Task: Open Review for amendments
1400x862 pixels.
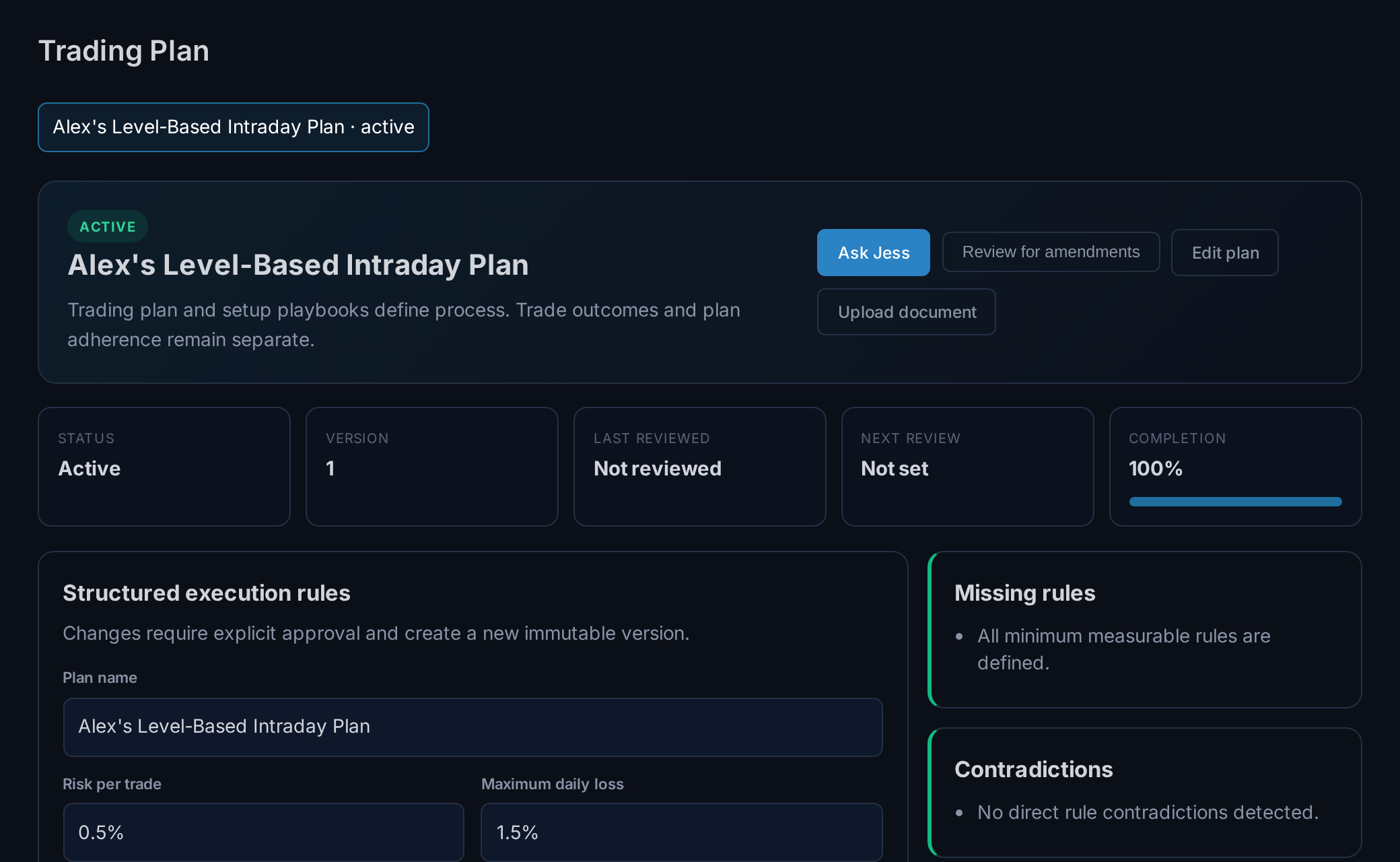Action: click(1051, 252)
